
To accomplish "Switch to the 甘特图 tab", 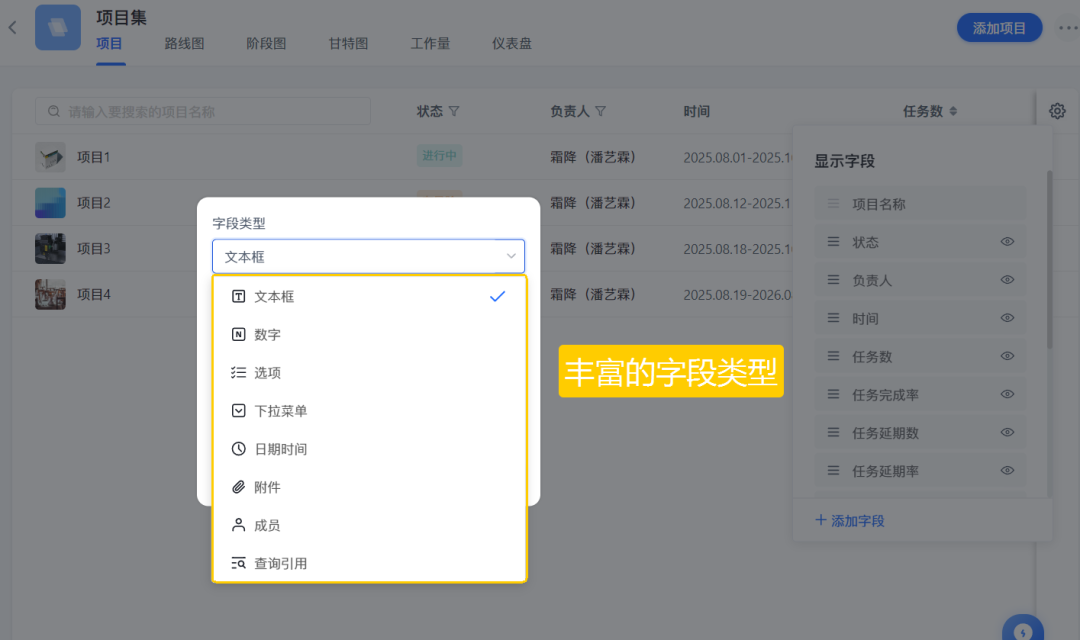I will point(348,44).
